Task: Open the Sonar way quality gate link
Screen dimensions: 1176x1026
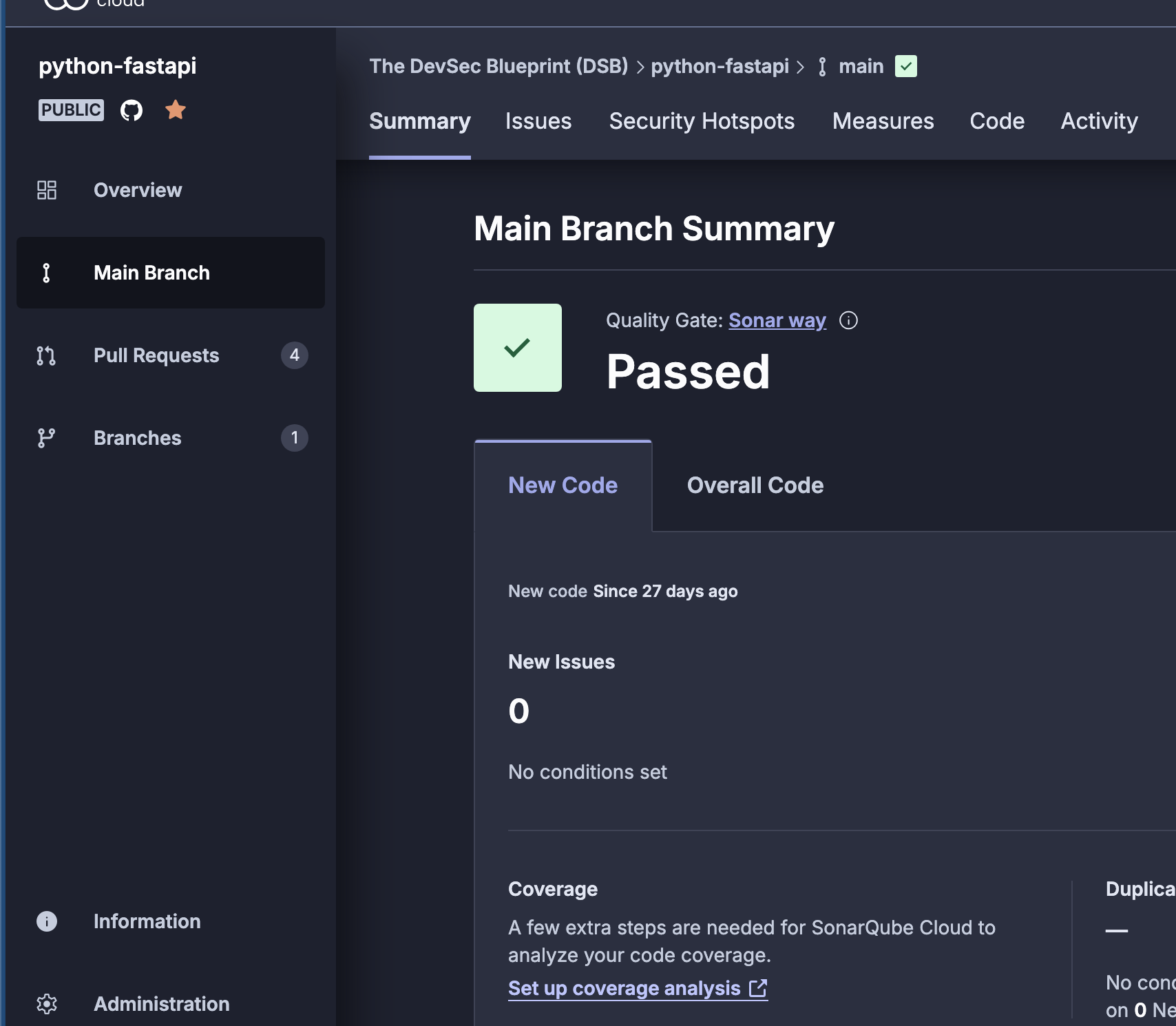Action: point(777,320)
